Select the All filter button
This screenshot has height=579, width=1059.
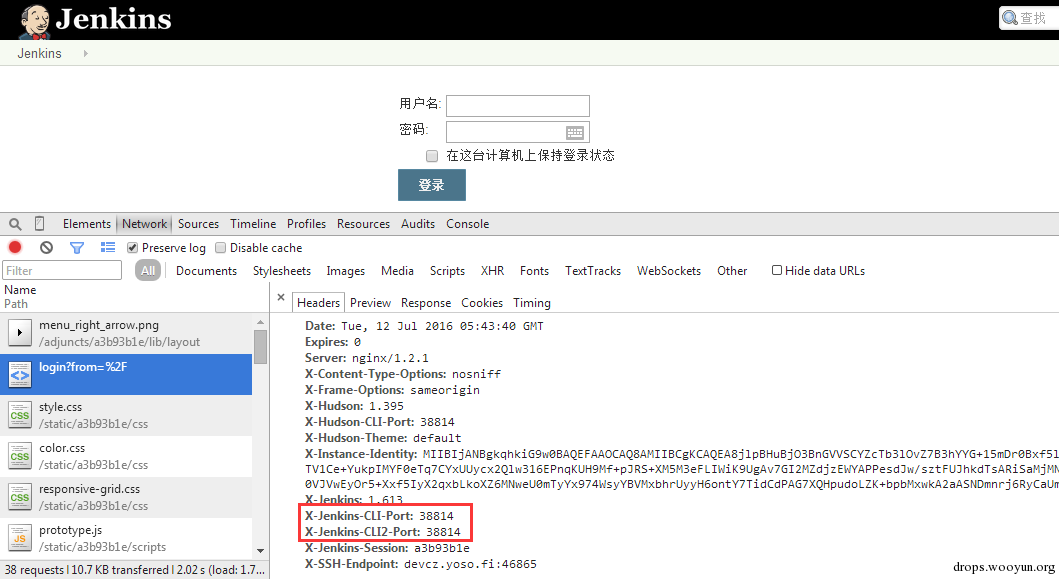[148, 270]
